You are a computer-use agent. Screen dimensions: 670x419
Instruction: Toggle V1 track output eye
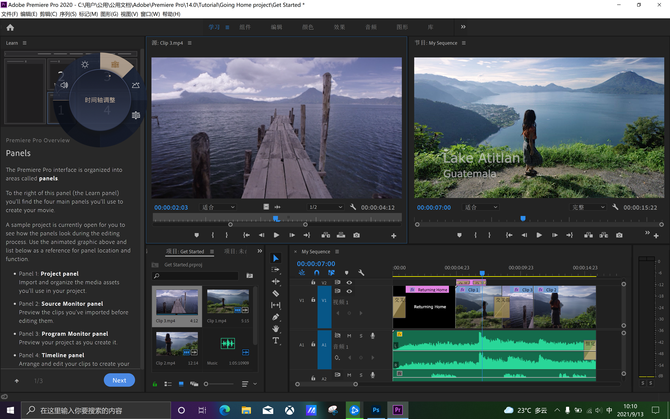(349, 291)
